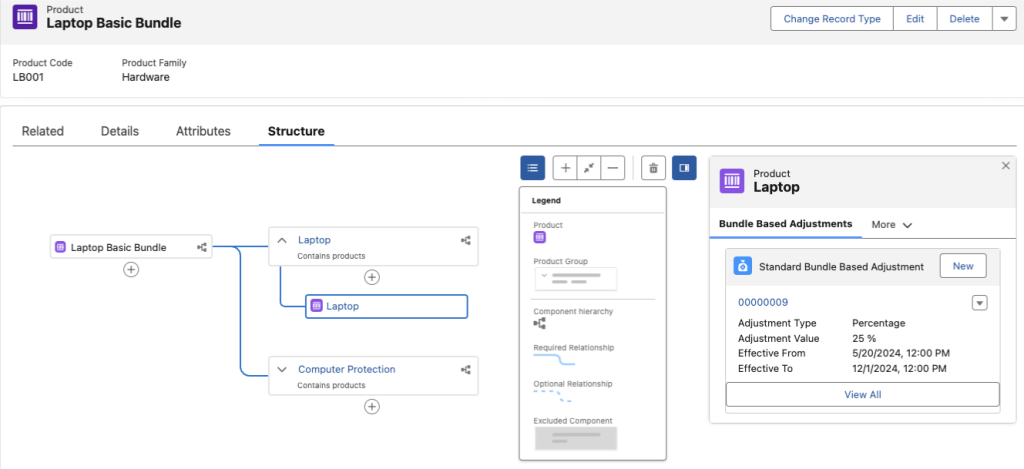This screenshot has width=1024, height=469.
Task: Click hierarchy icon on Laptop Basic Bundle node
Action: pyautogui.click(x=202, y=247)
